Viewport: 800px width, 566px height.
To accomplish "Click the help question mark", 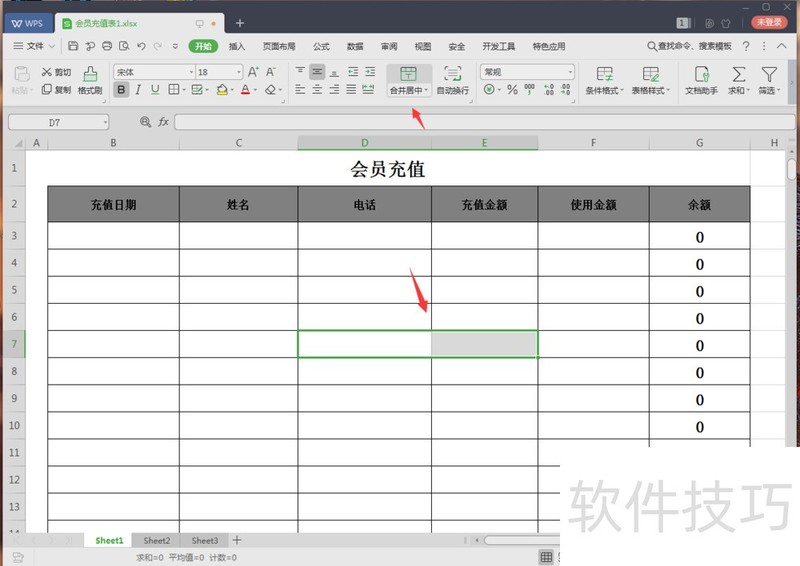I will (746, 46).
